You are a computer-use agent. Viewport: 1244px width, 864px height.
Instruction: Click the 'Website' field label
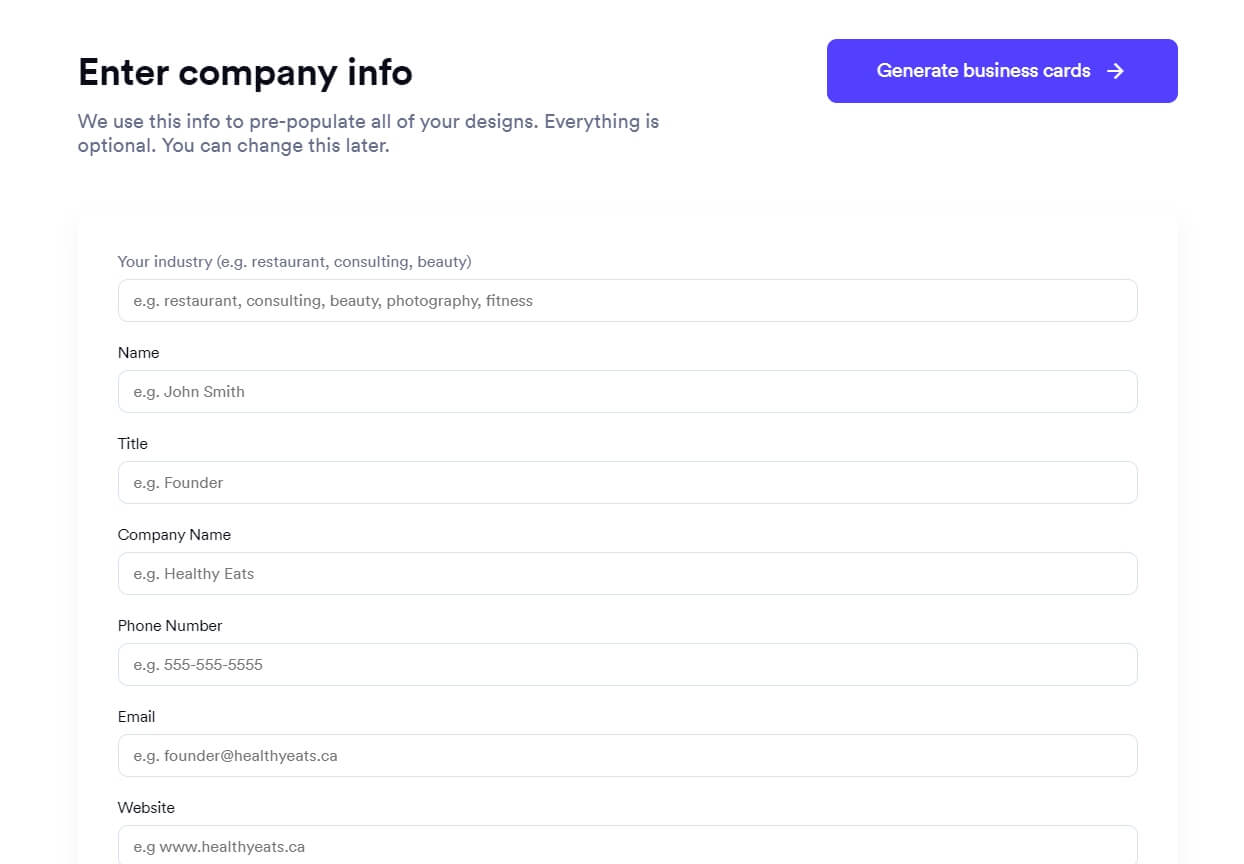click(x=146, y=808)
